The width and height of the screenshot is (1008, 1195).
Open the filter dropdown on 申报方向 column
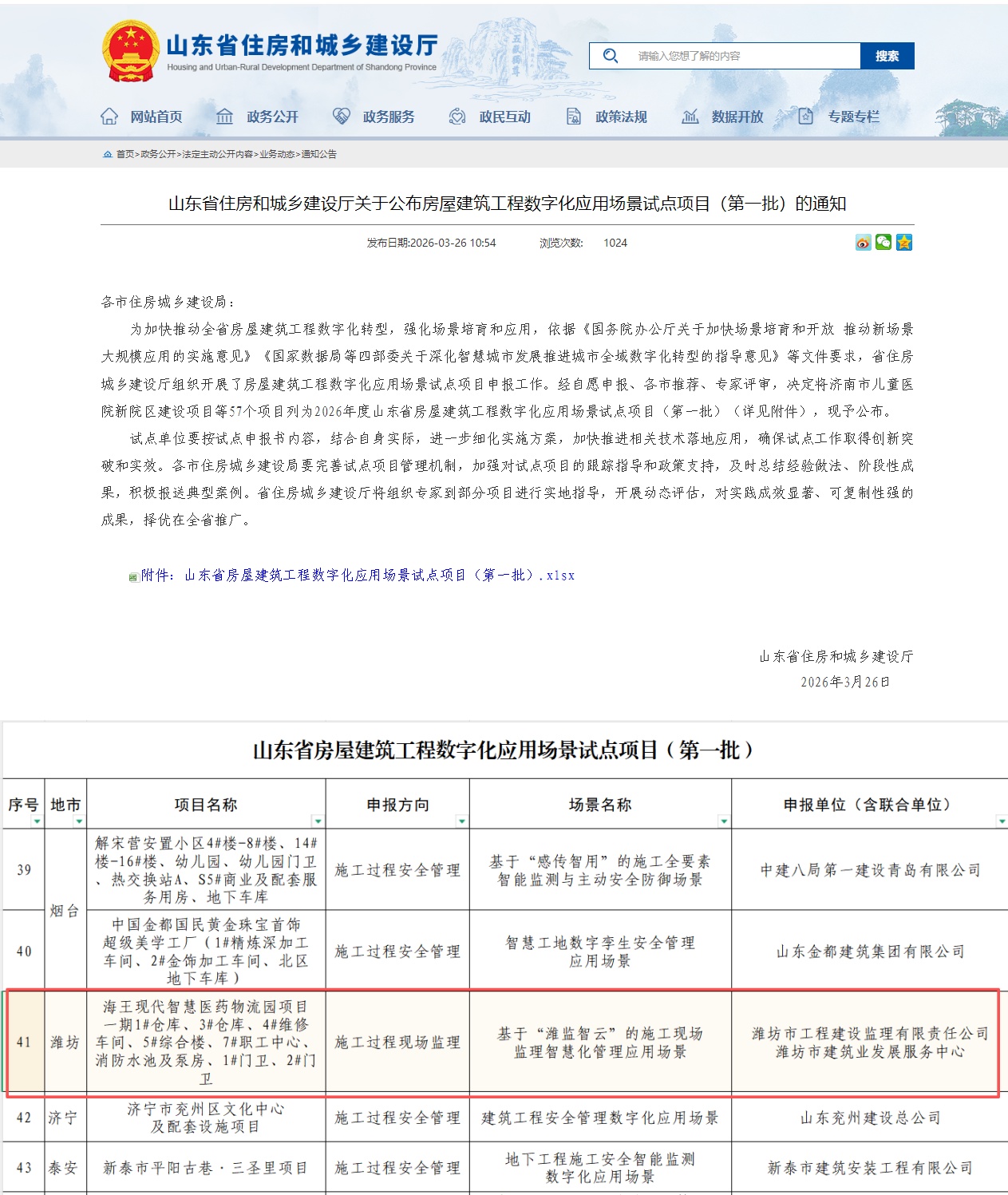point(461,821)
